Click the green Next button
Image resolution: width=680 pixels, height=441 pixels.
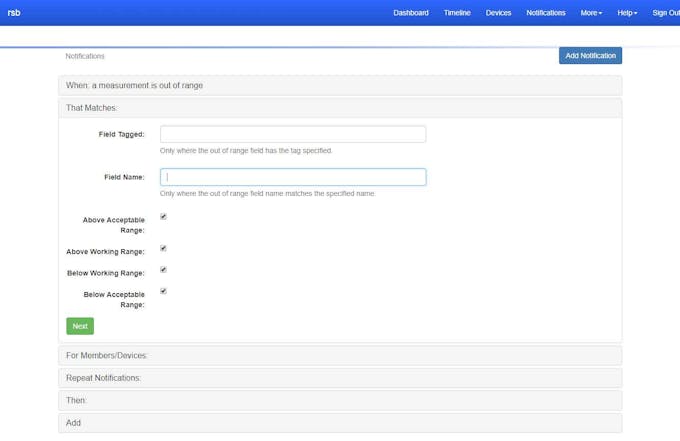tap(80, 326)
